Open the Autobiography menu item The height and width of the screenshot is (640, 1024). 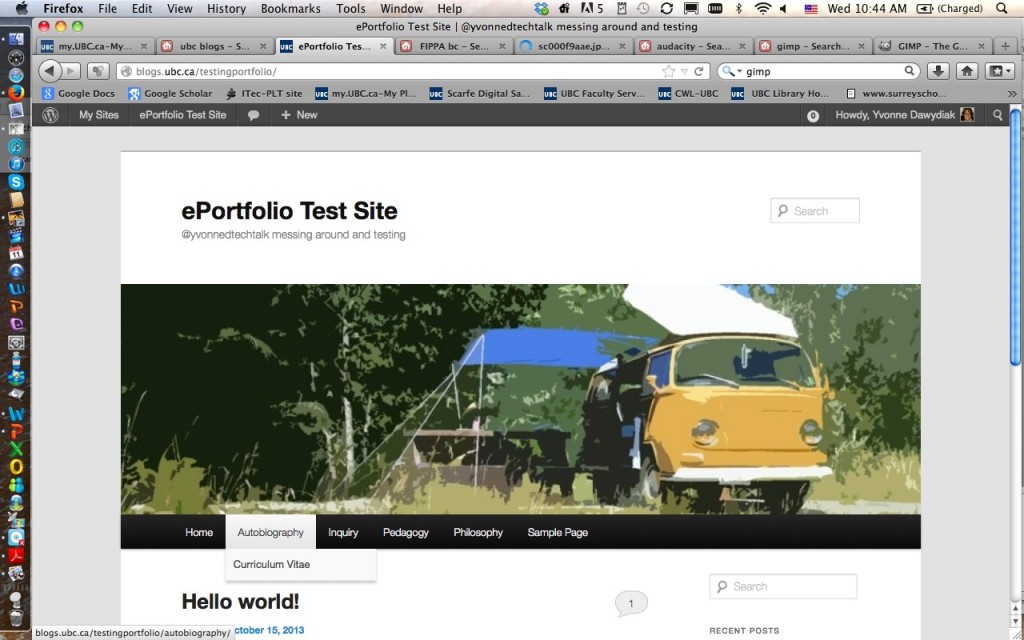coord(270,532)
